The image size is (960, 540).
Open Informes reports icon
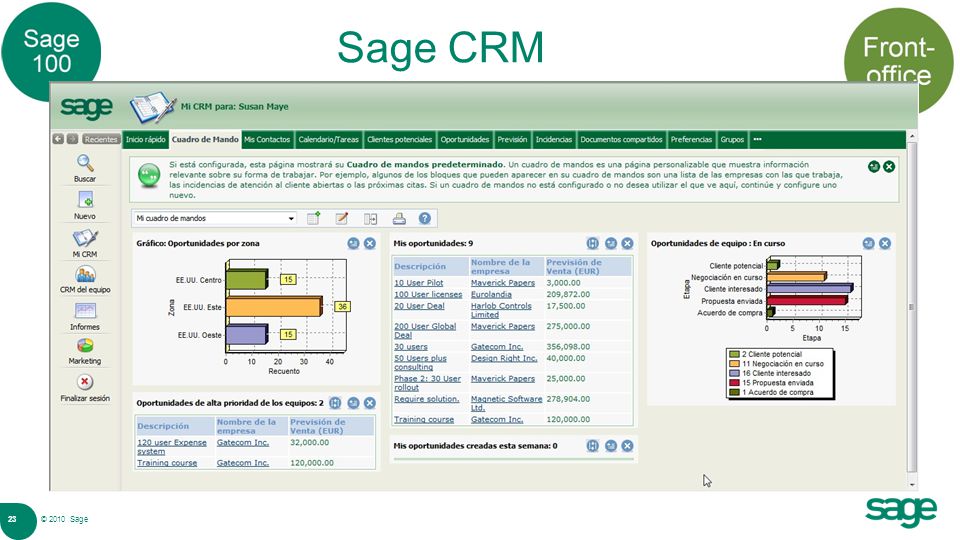click(85, 311)
